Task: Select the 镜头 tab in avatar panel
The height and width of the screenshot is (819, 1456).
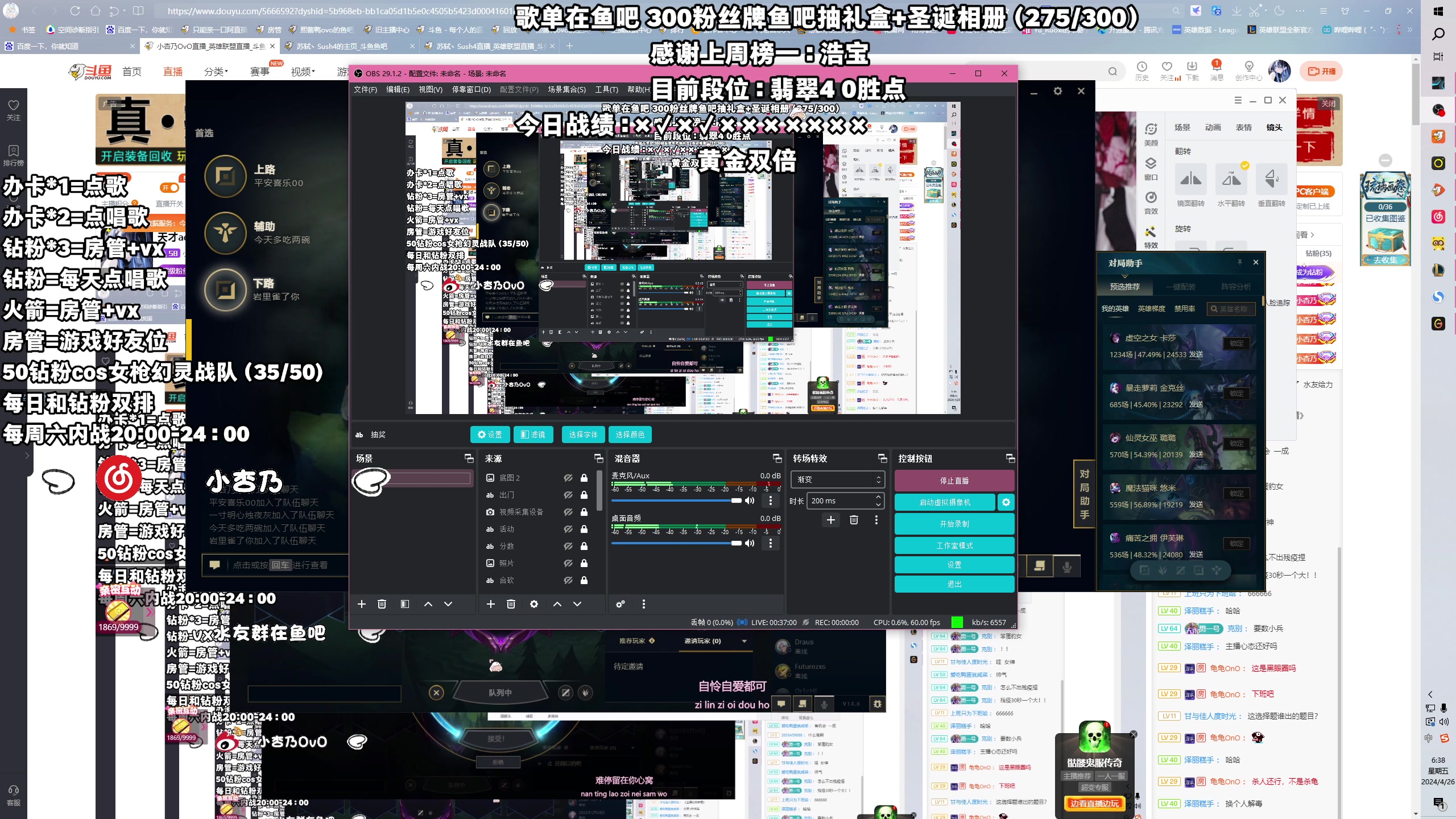Action: [1274, 127]
